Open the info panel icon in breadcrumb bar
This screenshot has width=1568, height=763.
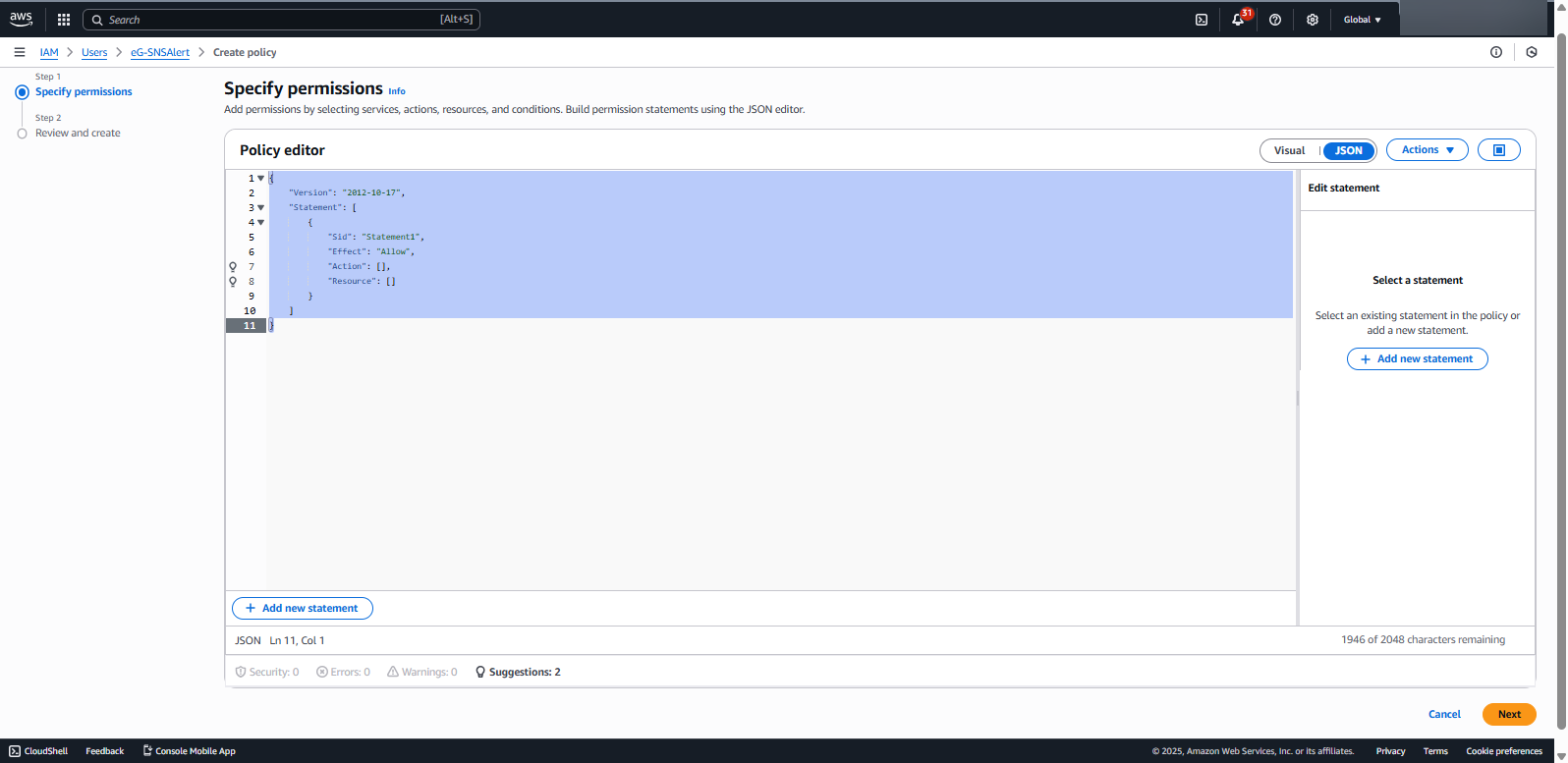[x=1495, y=52]
